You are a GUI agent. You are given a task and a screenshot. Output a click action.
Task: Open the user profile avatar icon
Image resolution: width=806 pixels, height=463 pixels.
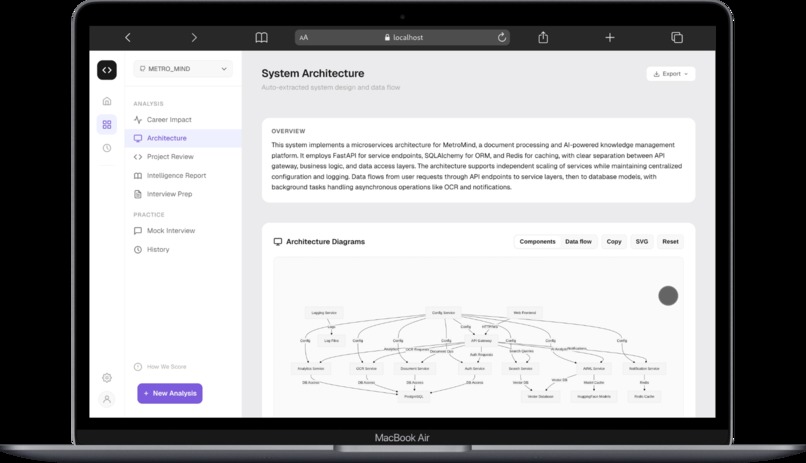coord(107,399)
